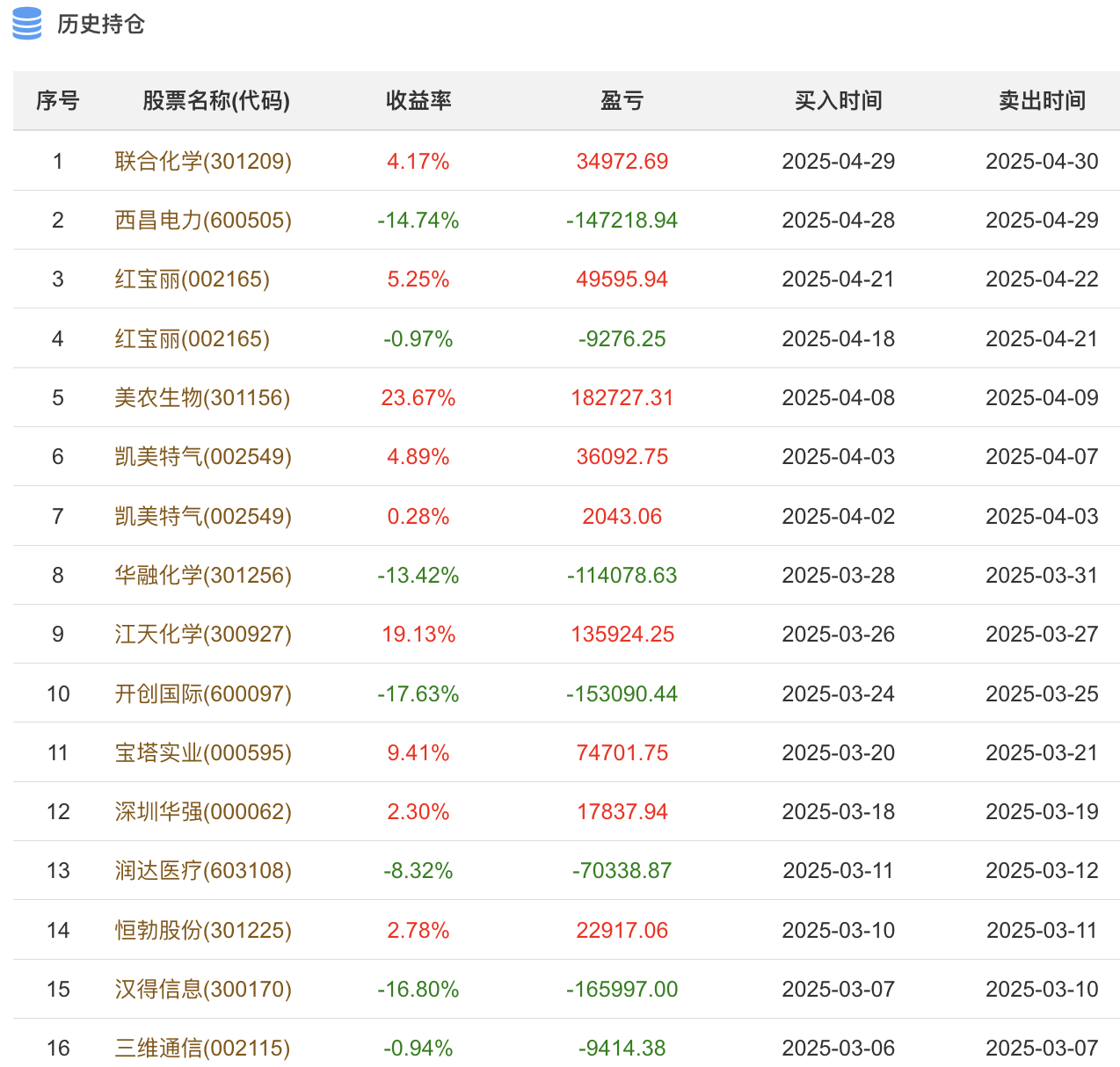Viewport: 1120px width, 1067px height.
Task: Click the 23.67% return value
Action: tap(418, 398)
